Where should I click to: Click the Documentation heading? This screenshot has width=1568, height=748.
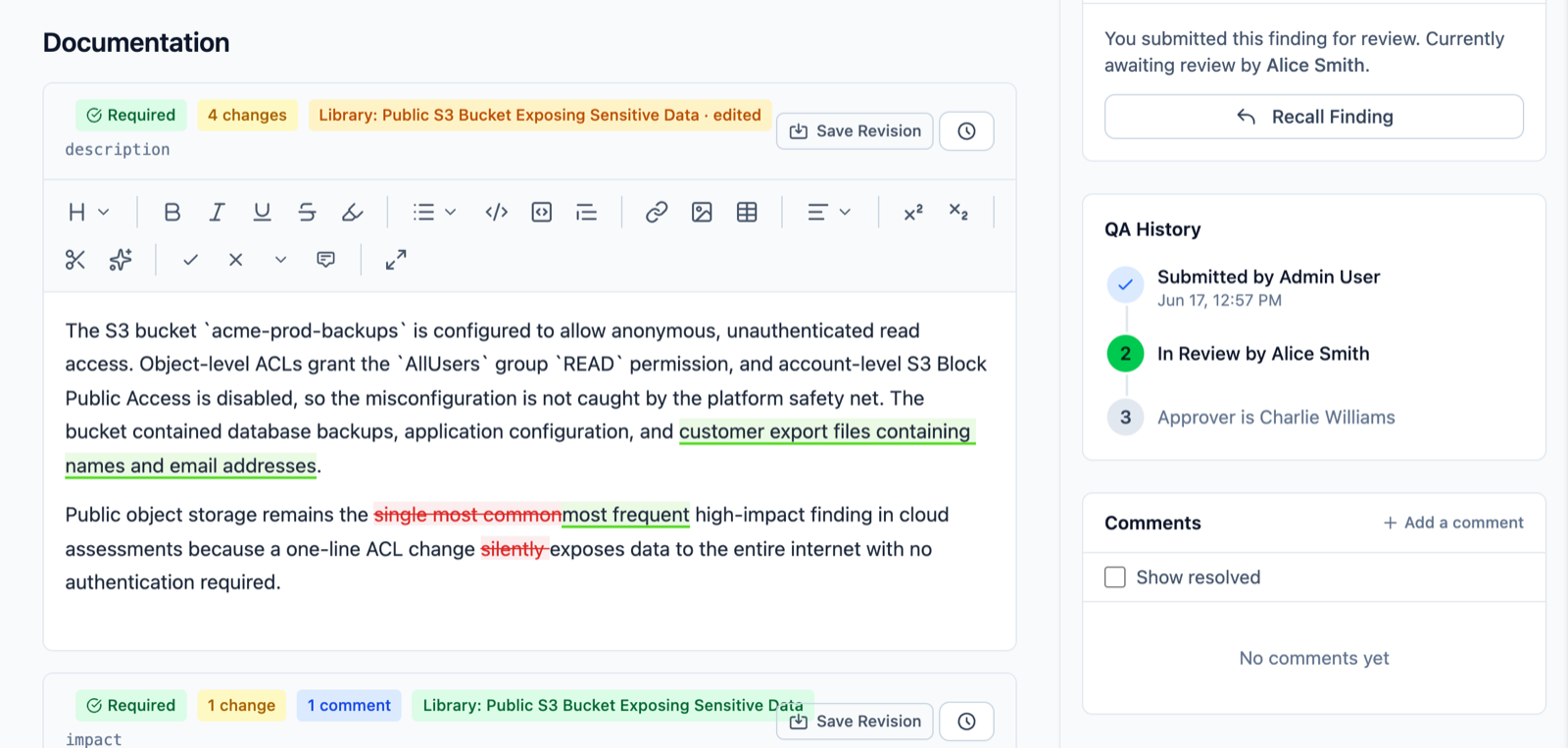[136, 42]
